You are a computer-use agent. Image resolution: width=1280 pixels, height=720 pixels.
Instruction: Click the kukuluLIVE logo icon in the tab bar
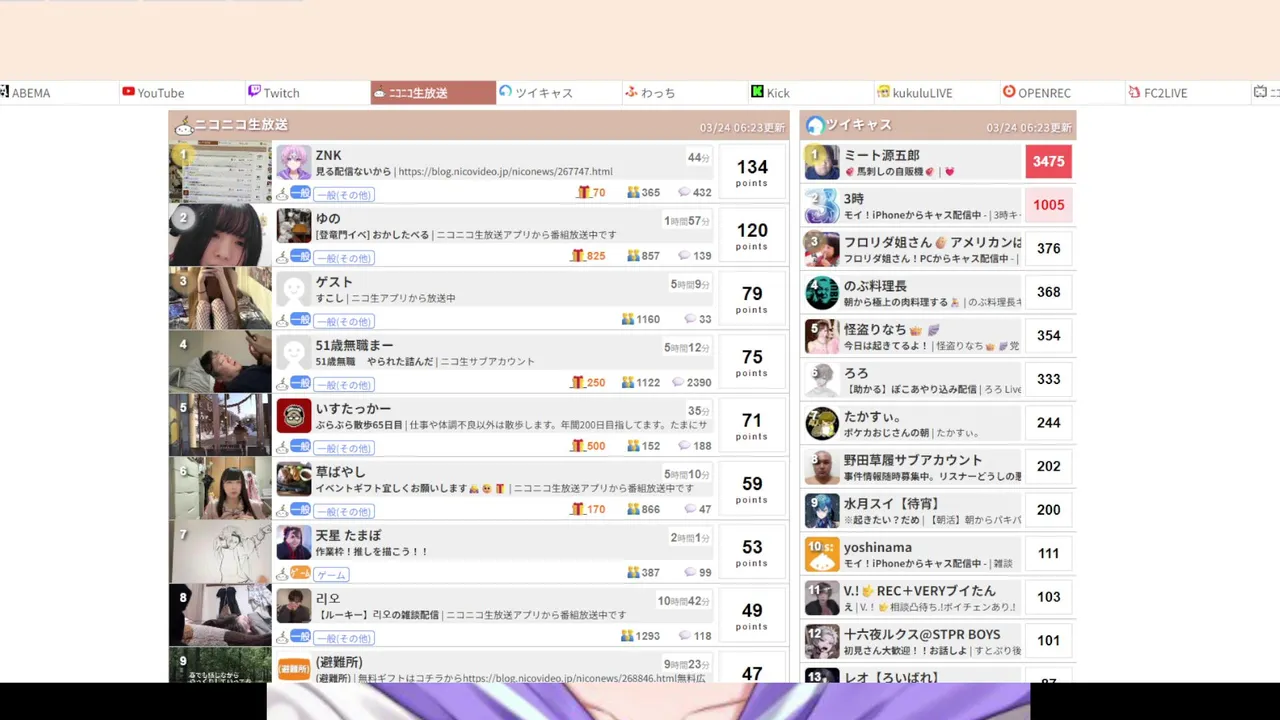(883, 92)
